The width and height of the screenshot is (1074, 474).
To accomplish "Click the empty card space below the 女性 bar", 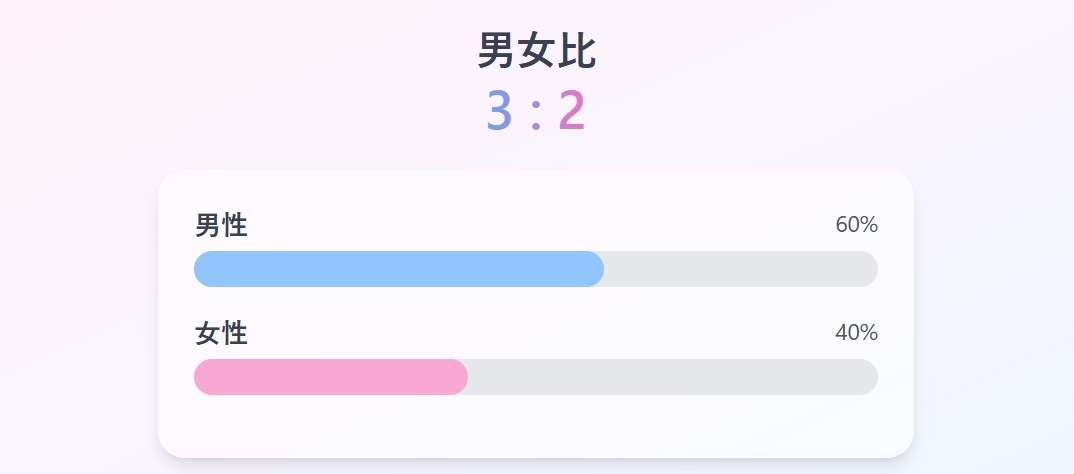I will [536, 426].
